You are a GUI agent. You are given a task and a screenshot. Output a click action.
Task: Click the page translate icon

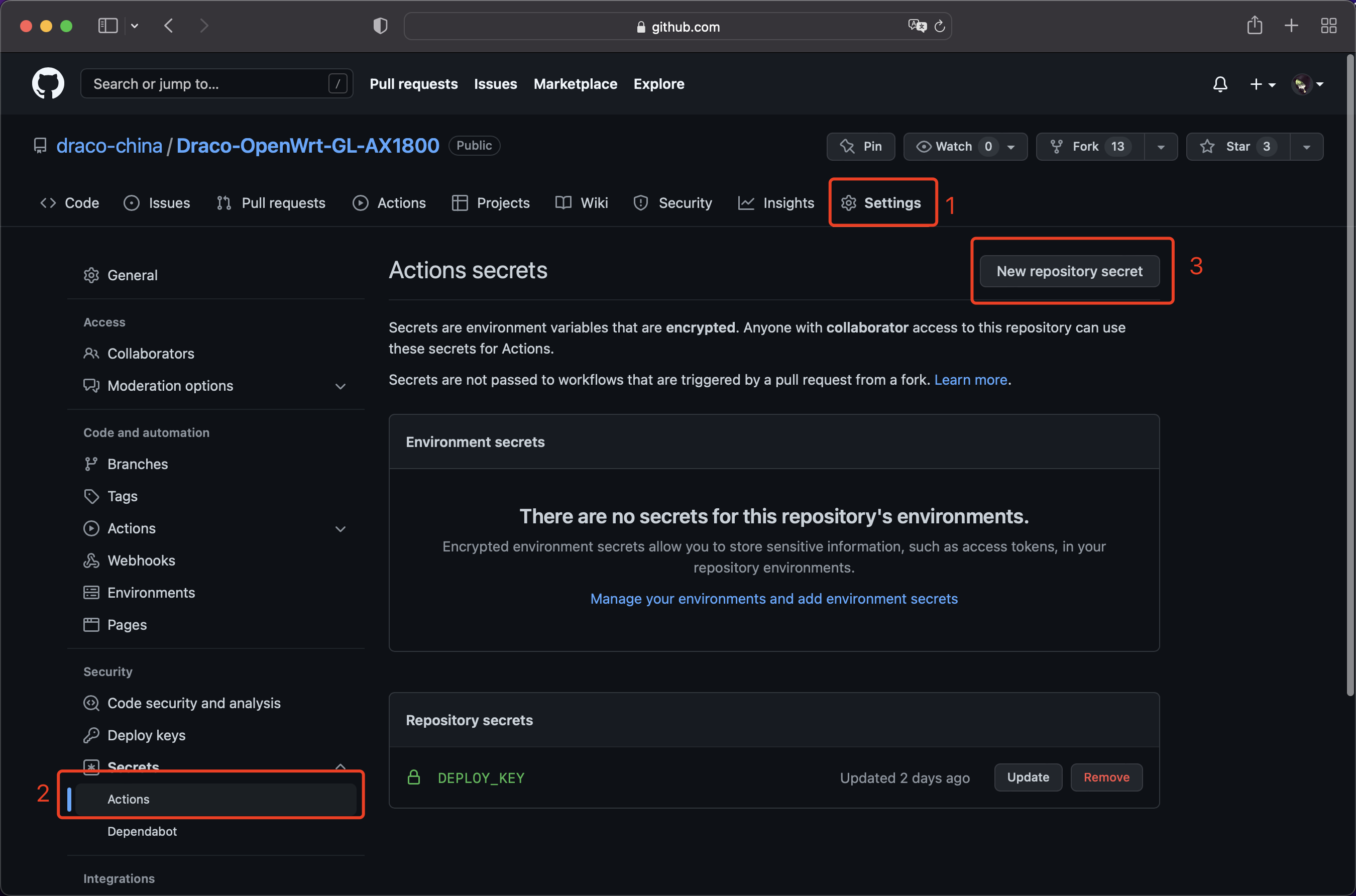click(x=917, y=26)
